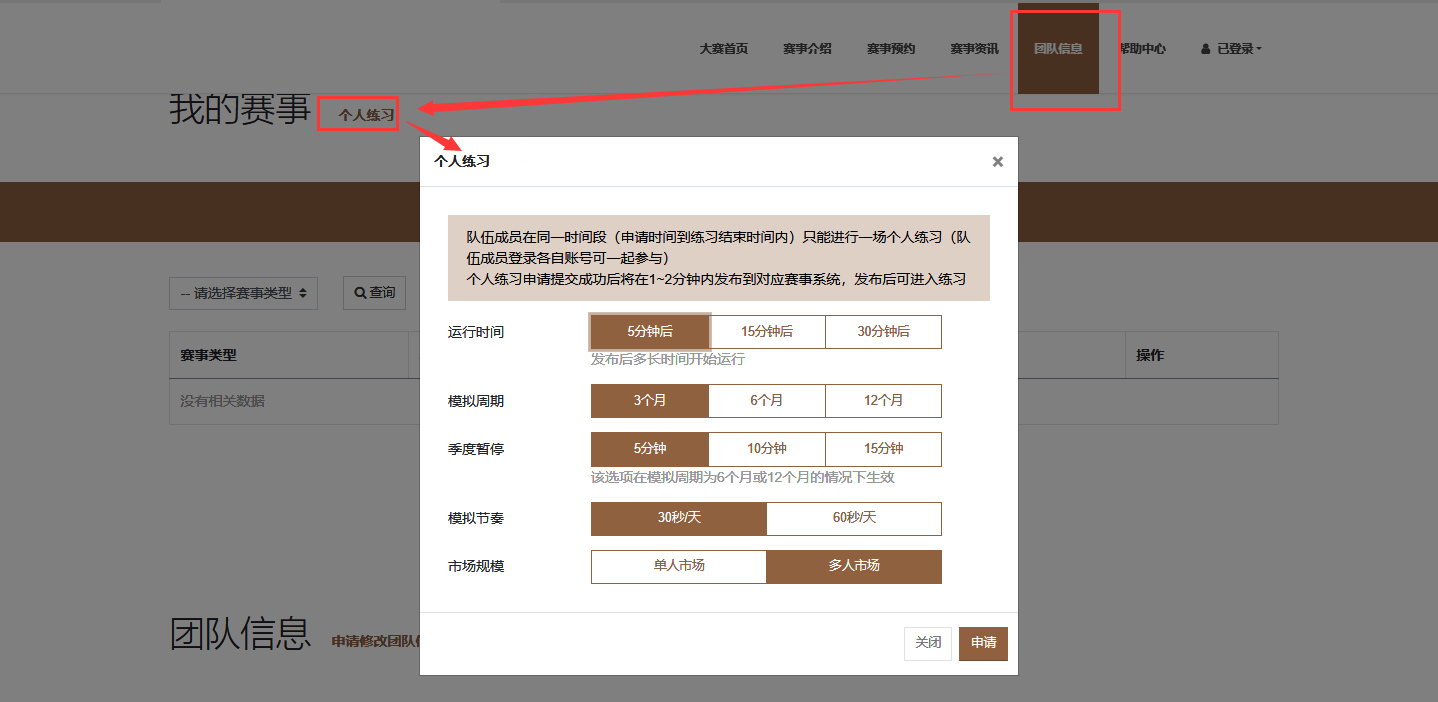
Task: Open 赛事资讯 in the top navigation
Action: pos(974,49)
